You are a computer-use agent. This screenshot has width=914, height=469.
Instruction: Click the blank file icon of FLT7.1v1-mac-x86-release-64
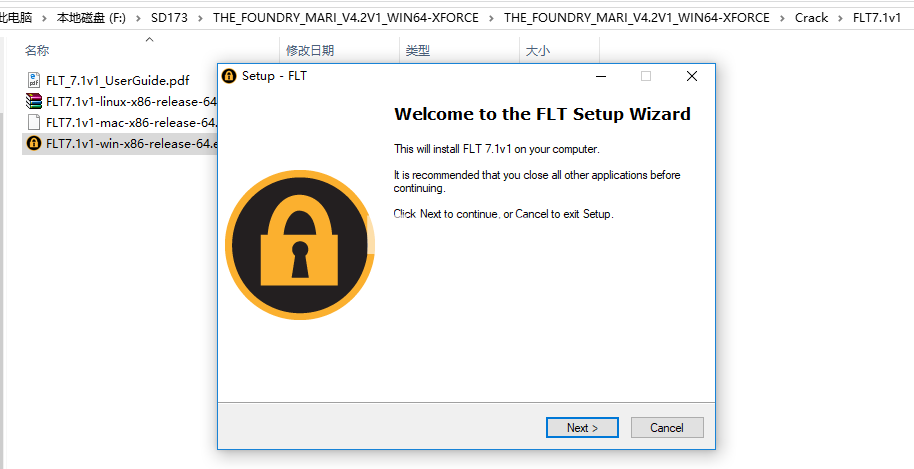34,122
